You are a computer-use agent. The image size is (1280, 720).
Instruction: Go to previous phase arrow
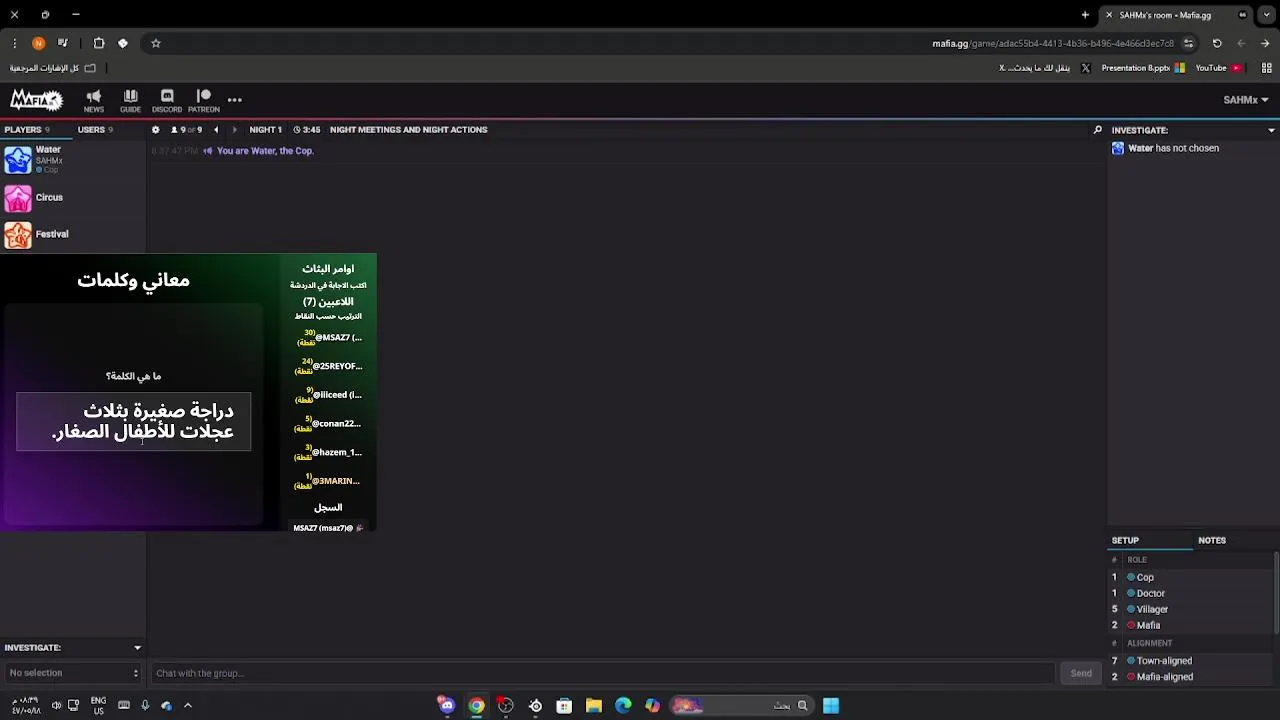216,130
